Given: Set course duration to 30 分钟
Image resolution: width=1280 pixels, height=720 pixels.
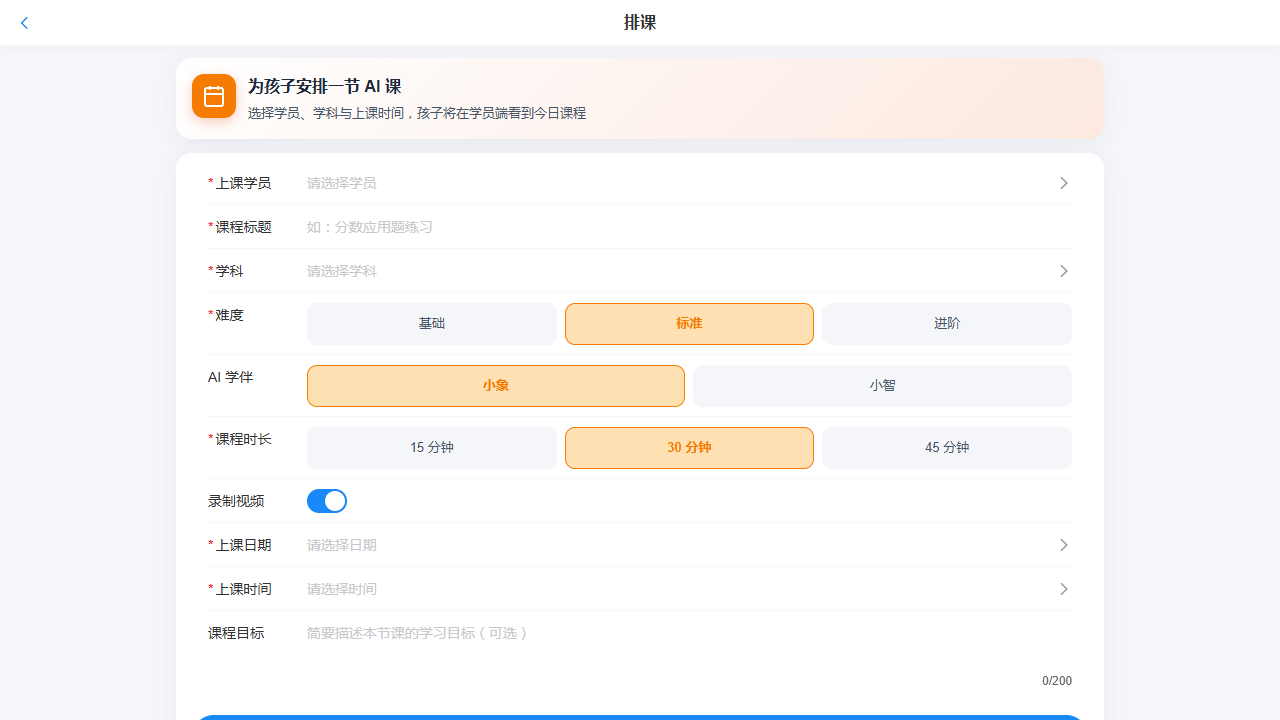Looking at the screenshot, I should point(689,448).
